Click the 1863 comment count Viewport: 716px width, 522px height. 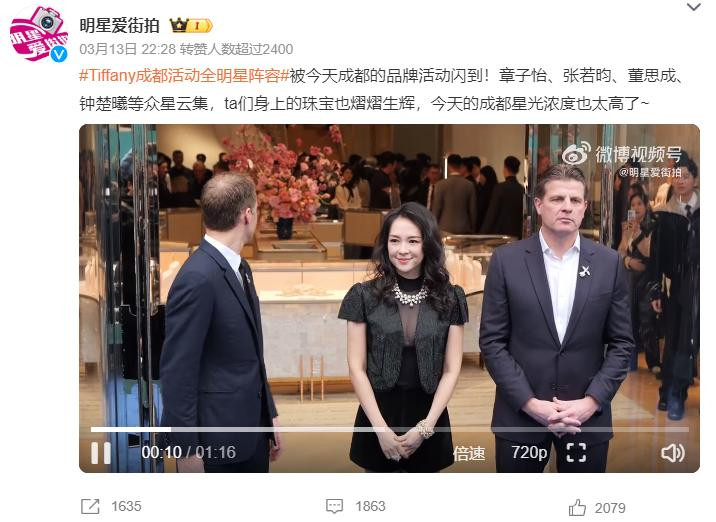(x=370, y=506)
